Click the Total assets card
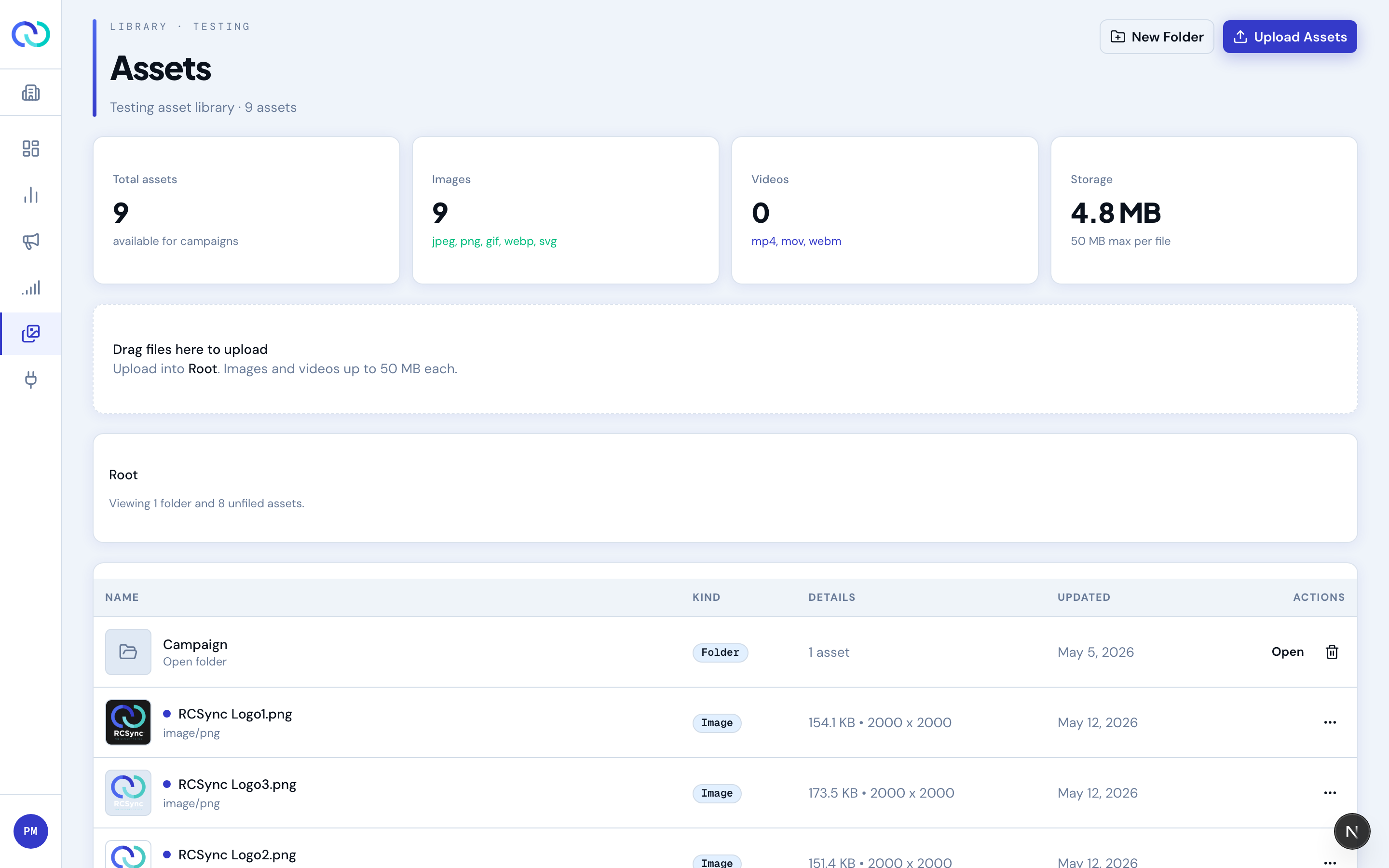This screenshot has height=868, width=1389. pyautogui.click(x=246, y=210)
